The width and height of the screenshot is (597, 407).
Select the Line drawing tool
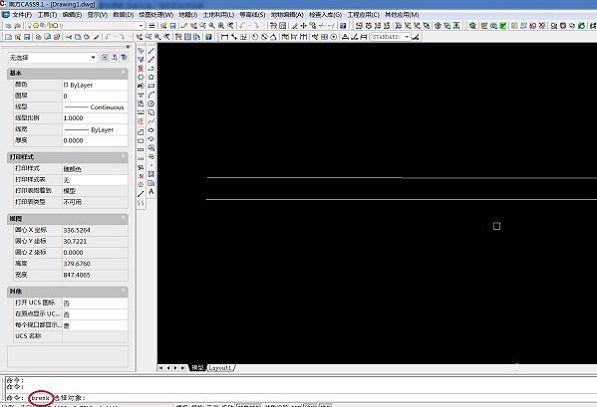coord(151,51)
